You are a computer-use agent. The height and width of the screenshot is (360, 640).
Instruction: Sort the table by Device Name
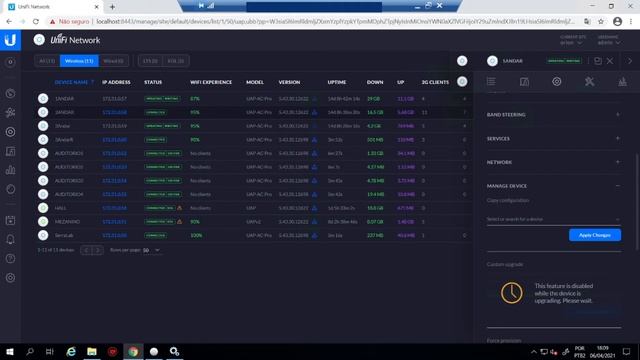tap(71, 82)
